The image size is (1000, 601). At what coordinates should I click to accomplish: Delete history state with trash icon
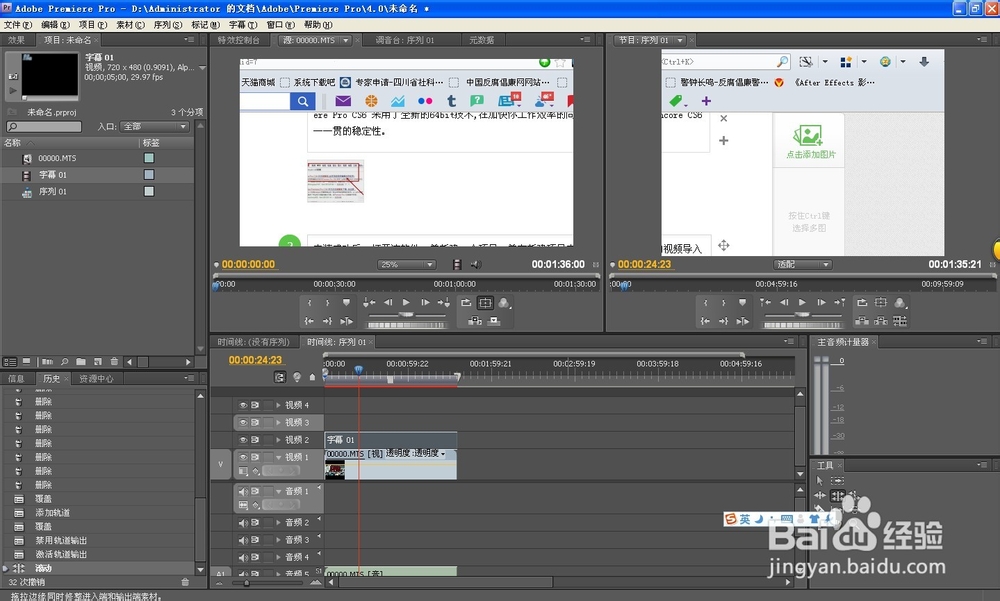pyautogui.click(x=185, y=582)
